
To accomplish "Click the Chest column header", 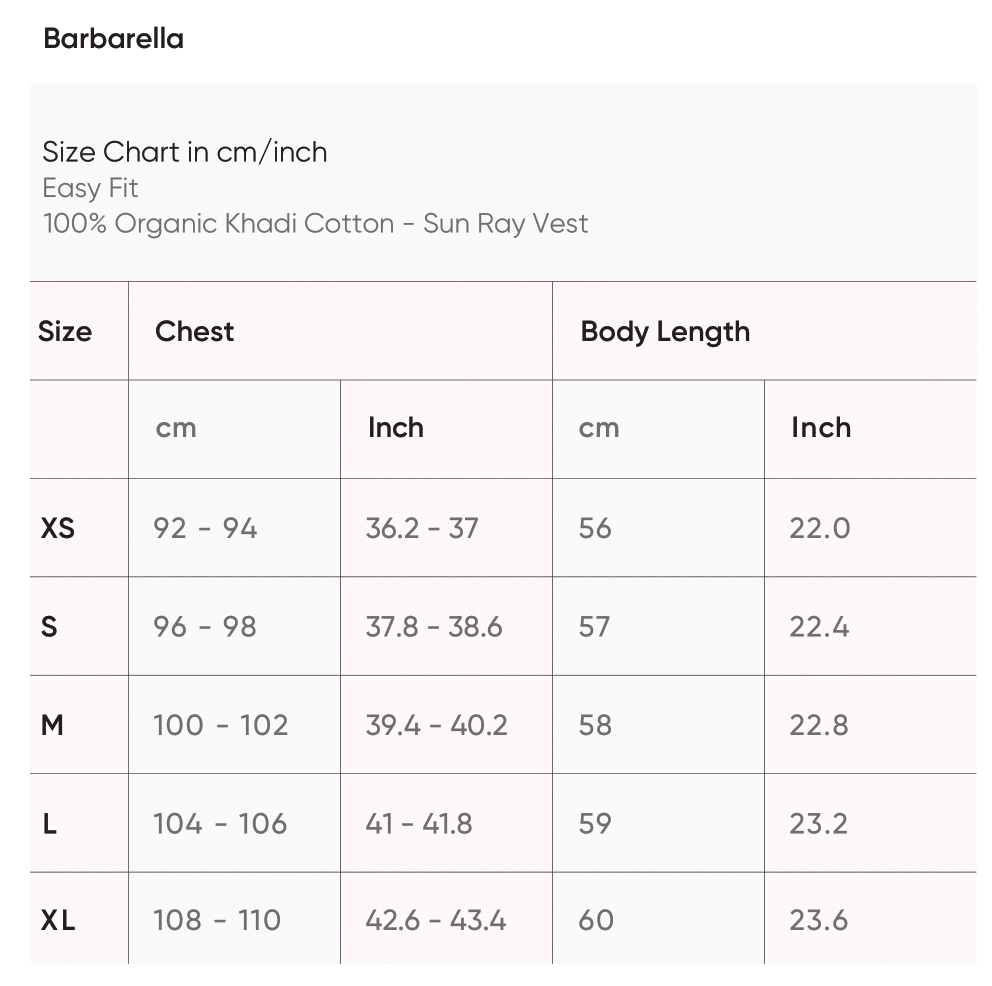I will (x=195, y=331).
